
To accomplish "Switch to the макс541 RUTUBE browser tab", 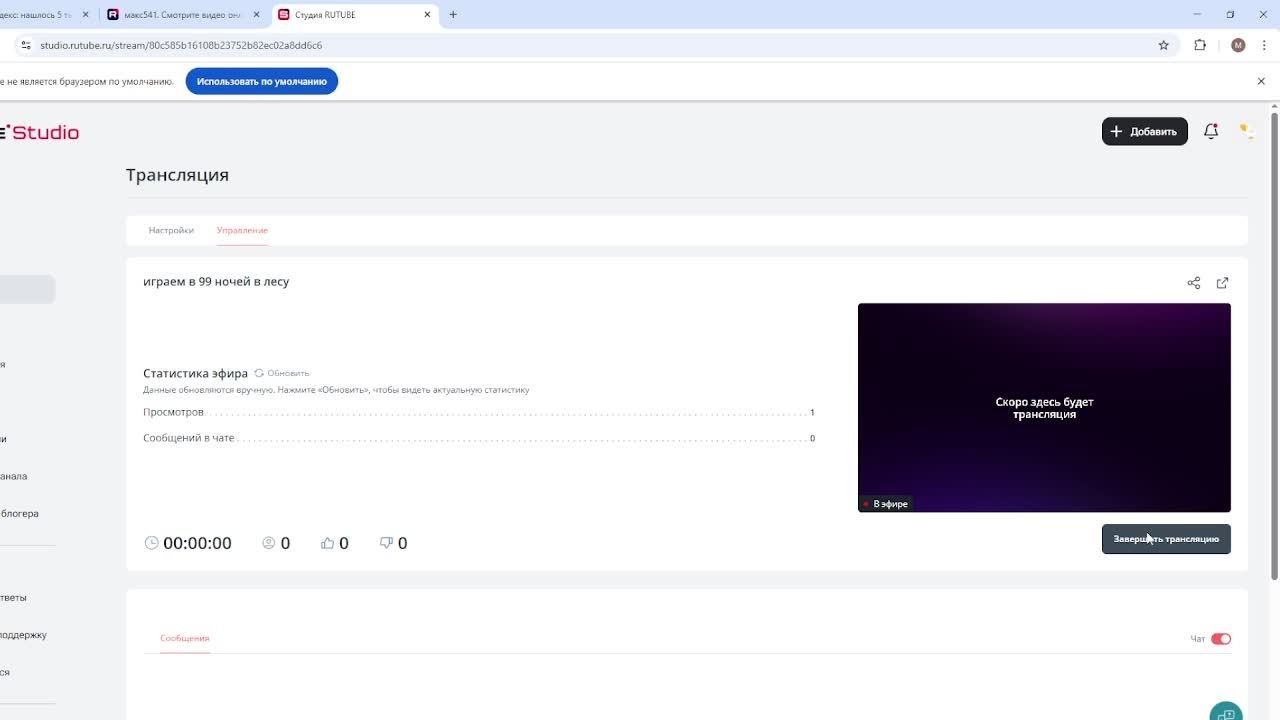I will (181, 15).
